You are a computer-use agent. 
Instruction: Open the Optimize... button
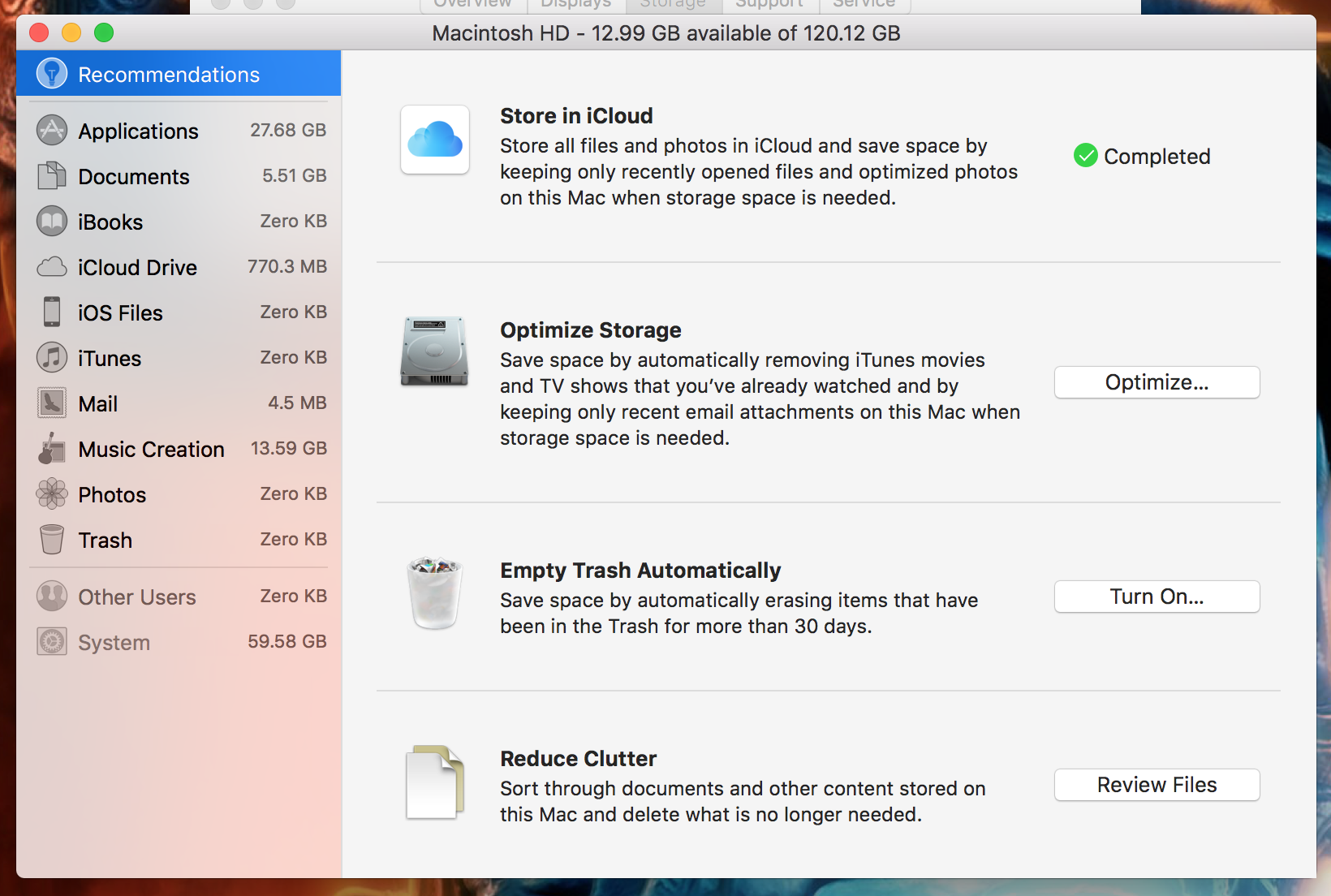tap(1157, 382)
